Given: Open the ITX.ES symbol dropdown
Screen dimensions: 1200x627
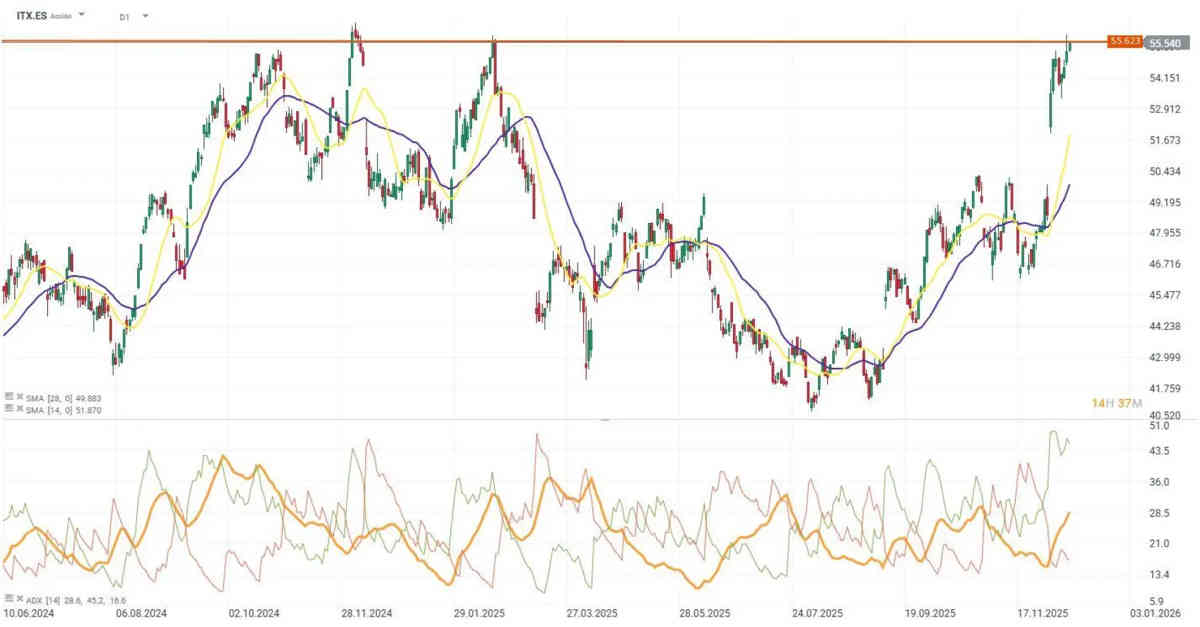Looking at the screenshot, I should [80, 16].
